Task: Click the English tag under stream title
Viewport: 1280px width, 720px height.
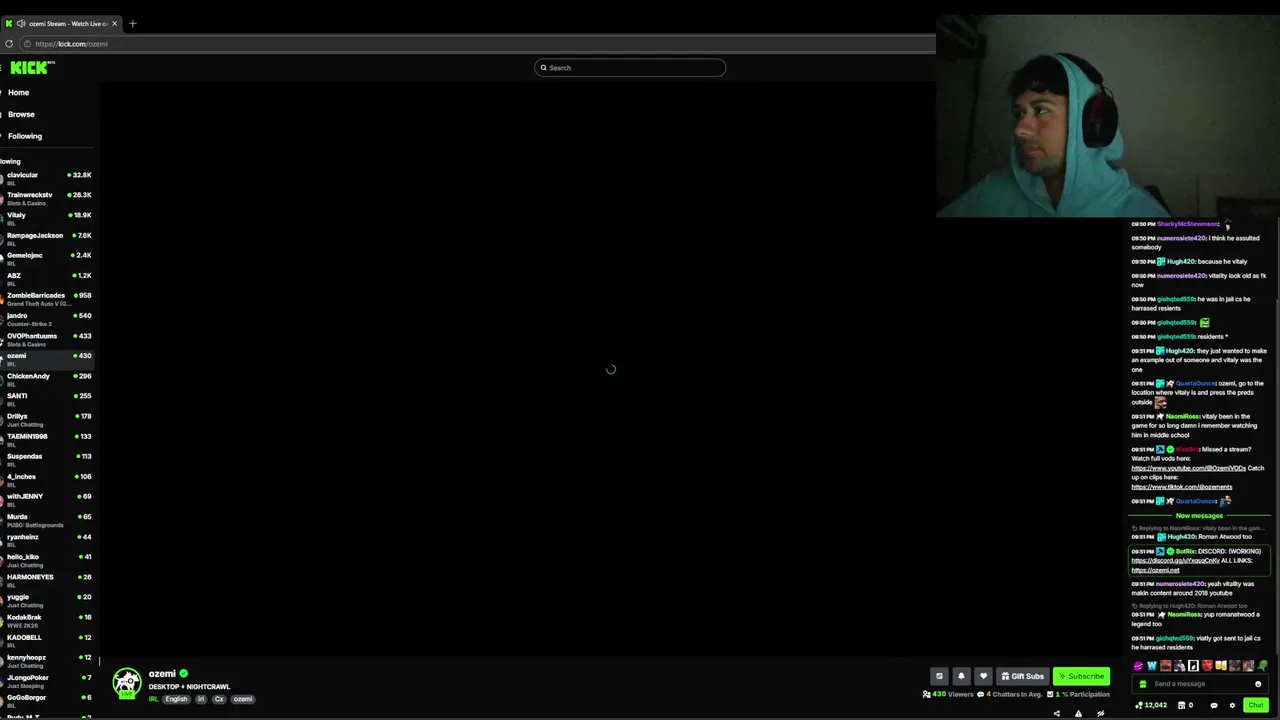Action: pos(177,699)
